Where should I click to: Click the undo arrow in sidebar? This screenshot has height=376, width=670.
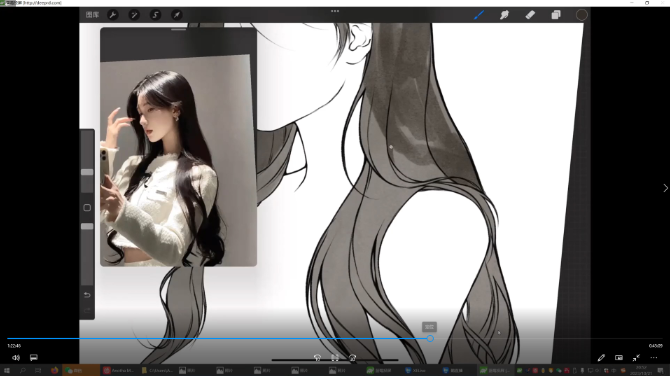(87, 295)
